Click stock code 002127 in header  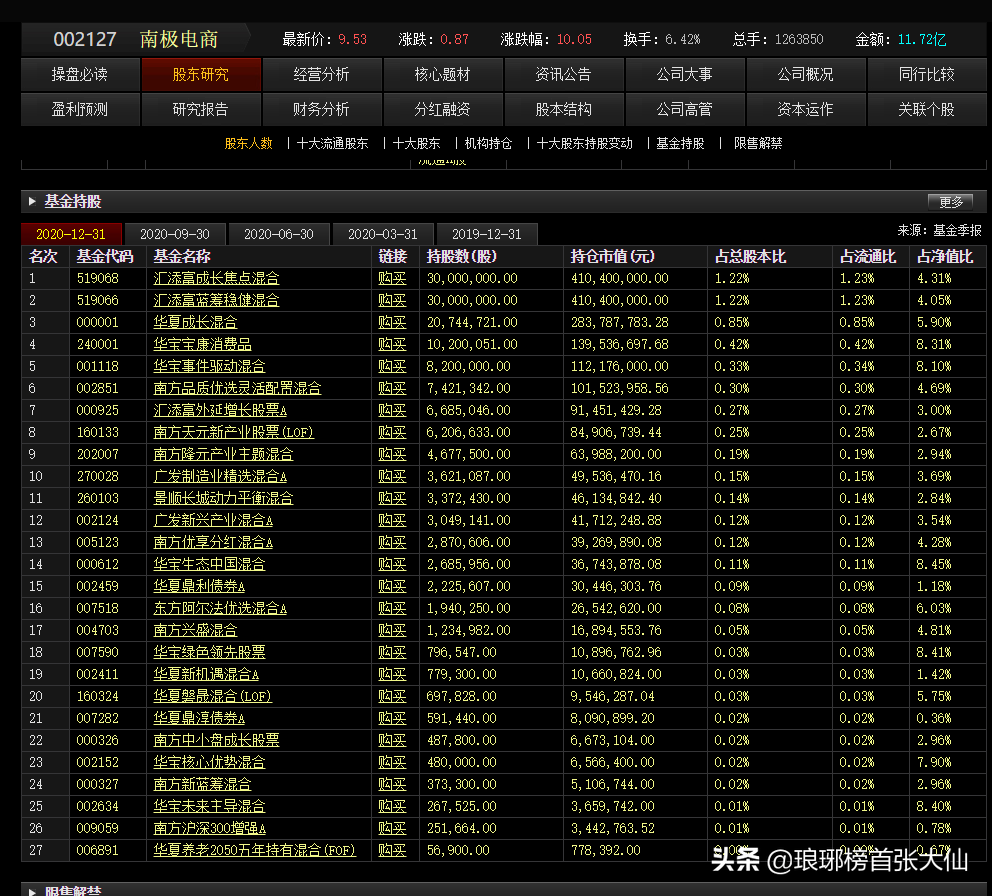[85, 39]
